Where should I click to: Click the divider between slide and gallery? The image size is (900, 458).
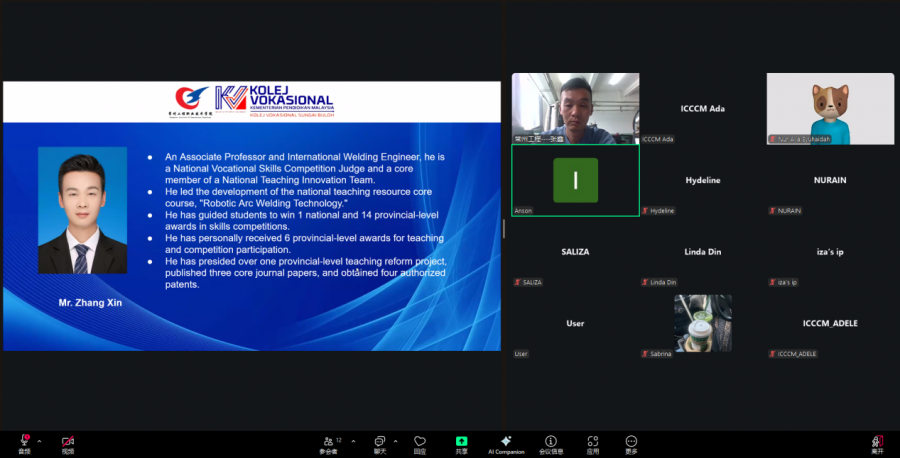point(503,228)
